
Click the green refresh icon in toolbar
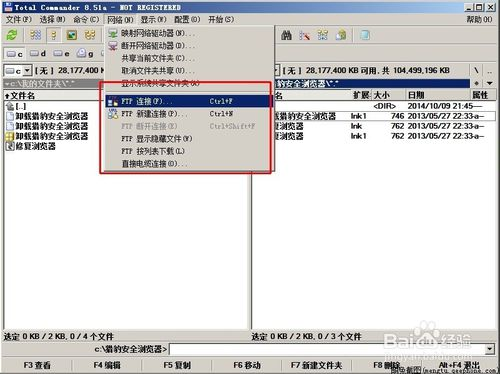(x=12, y=35)
